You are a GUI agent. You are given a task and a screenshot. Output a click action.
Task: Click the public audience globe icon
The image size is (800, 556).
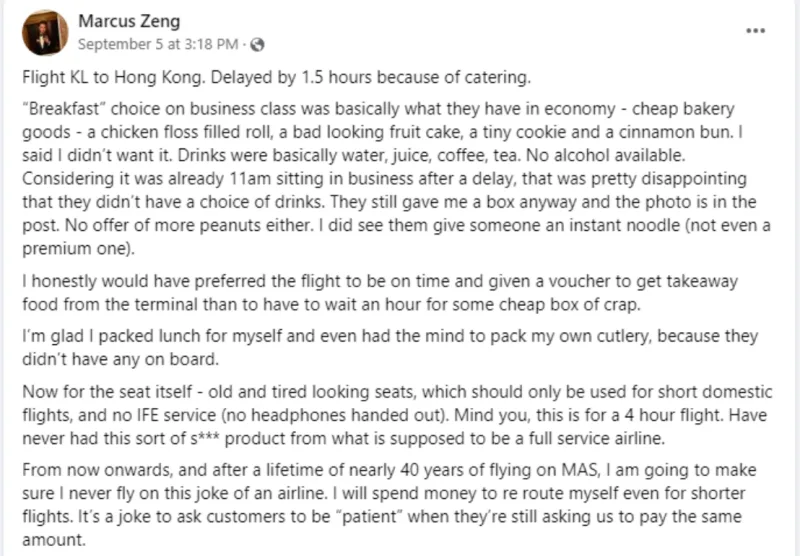258,44
